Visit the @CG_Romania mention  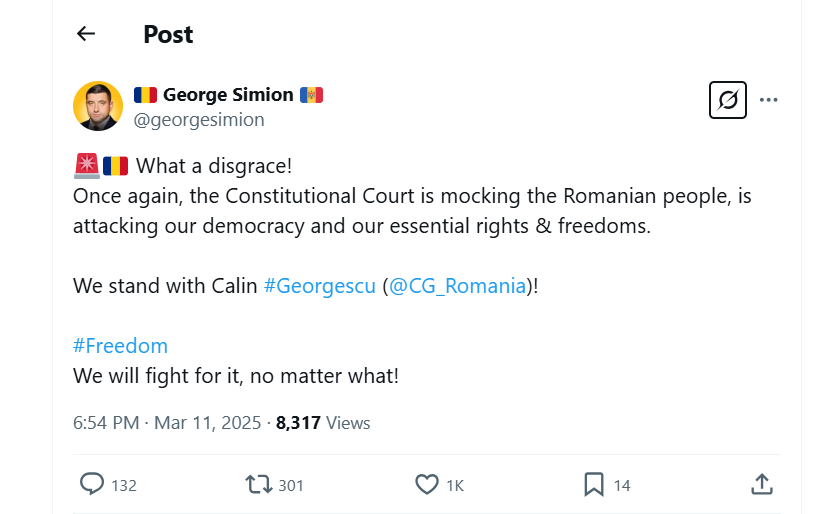(457, 286)
